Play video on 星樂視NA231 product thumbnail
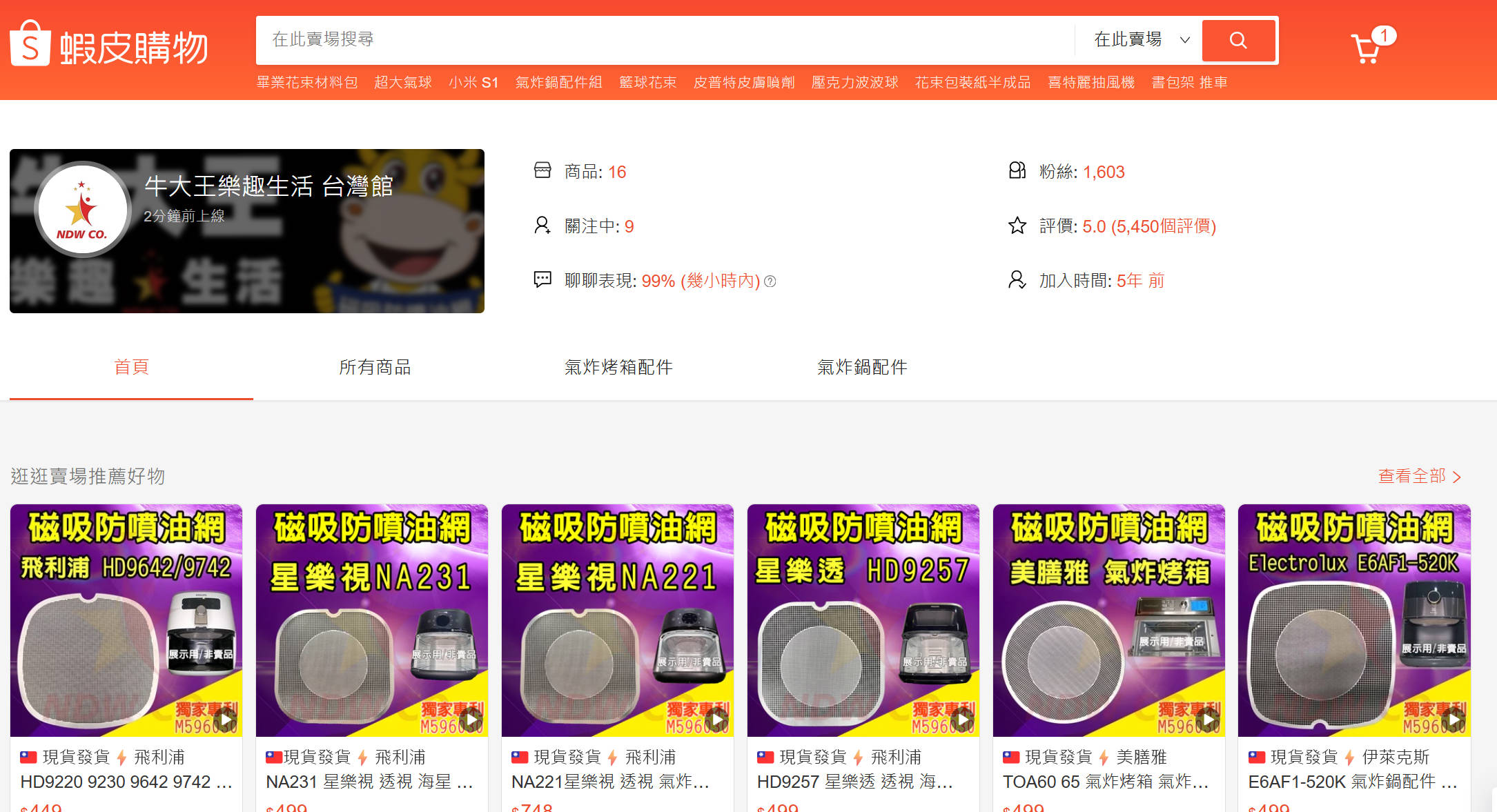Image resolution: width=1497 pixels, height=812 pixels. [471, 720]
